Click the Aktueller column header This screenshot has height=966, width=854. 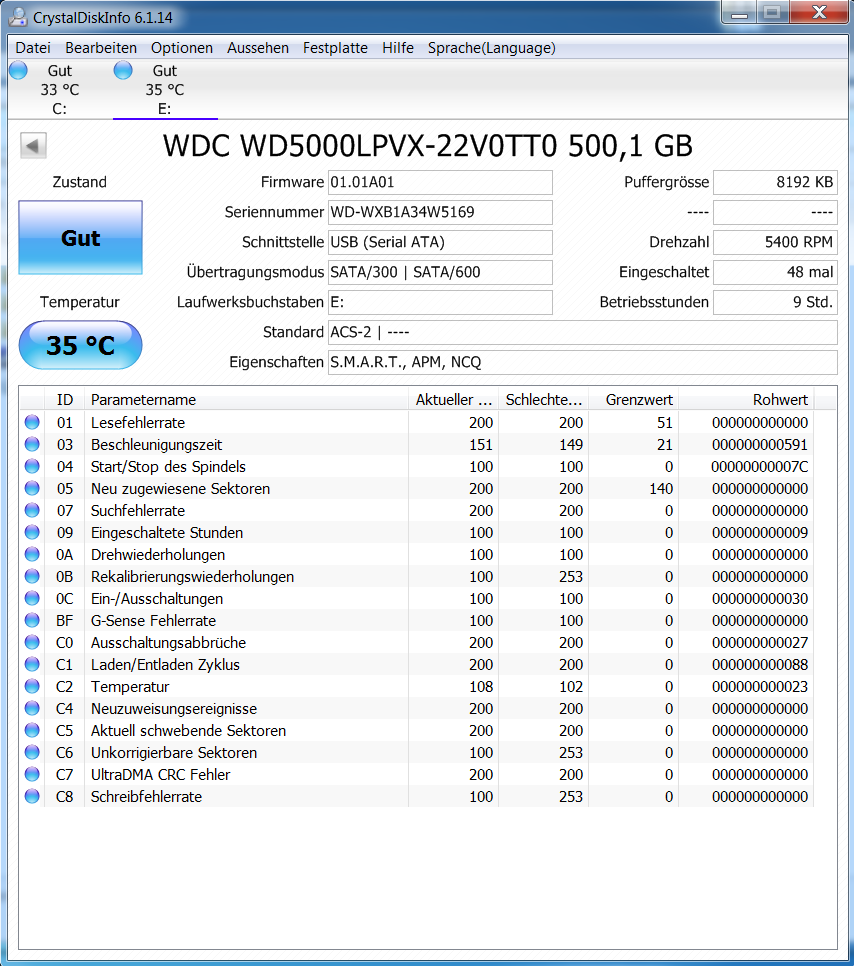[453, 400]
